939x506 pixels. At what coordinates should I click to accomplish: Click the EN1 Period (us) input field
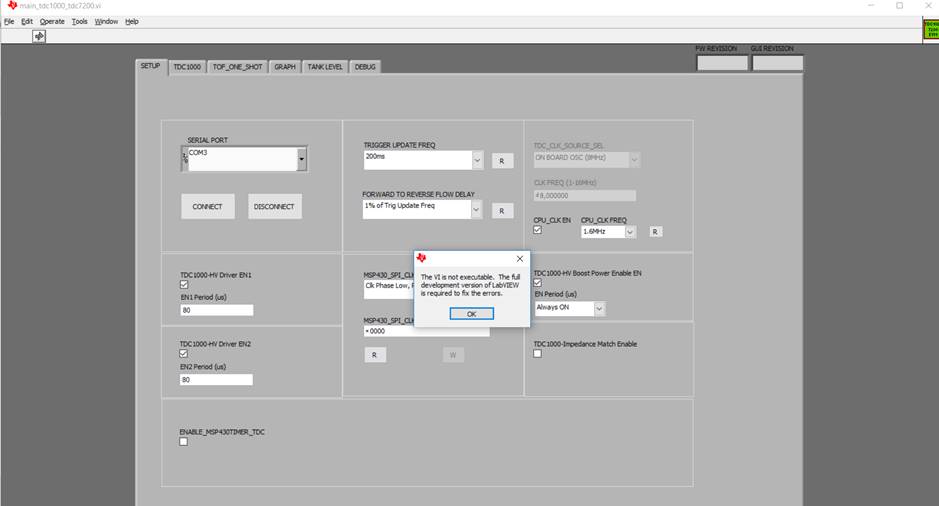[217, 310]
